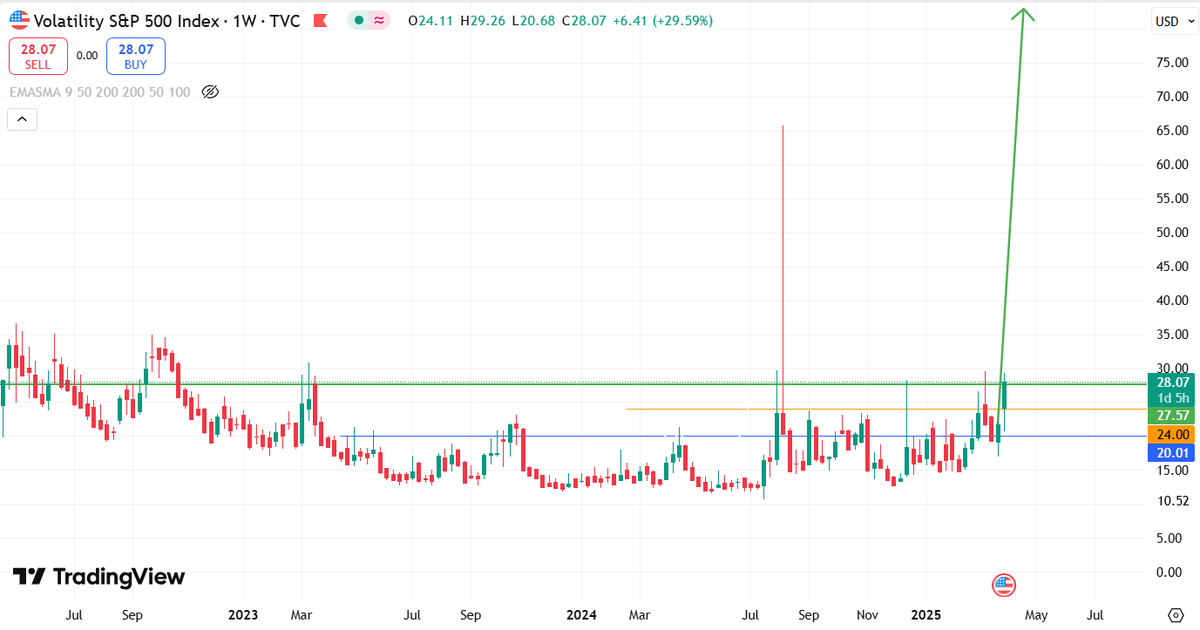The height and width of the screenshot is (630, 1200).
Task: Click the green market status dot
Action: (x=359, y=20)
